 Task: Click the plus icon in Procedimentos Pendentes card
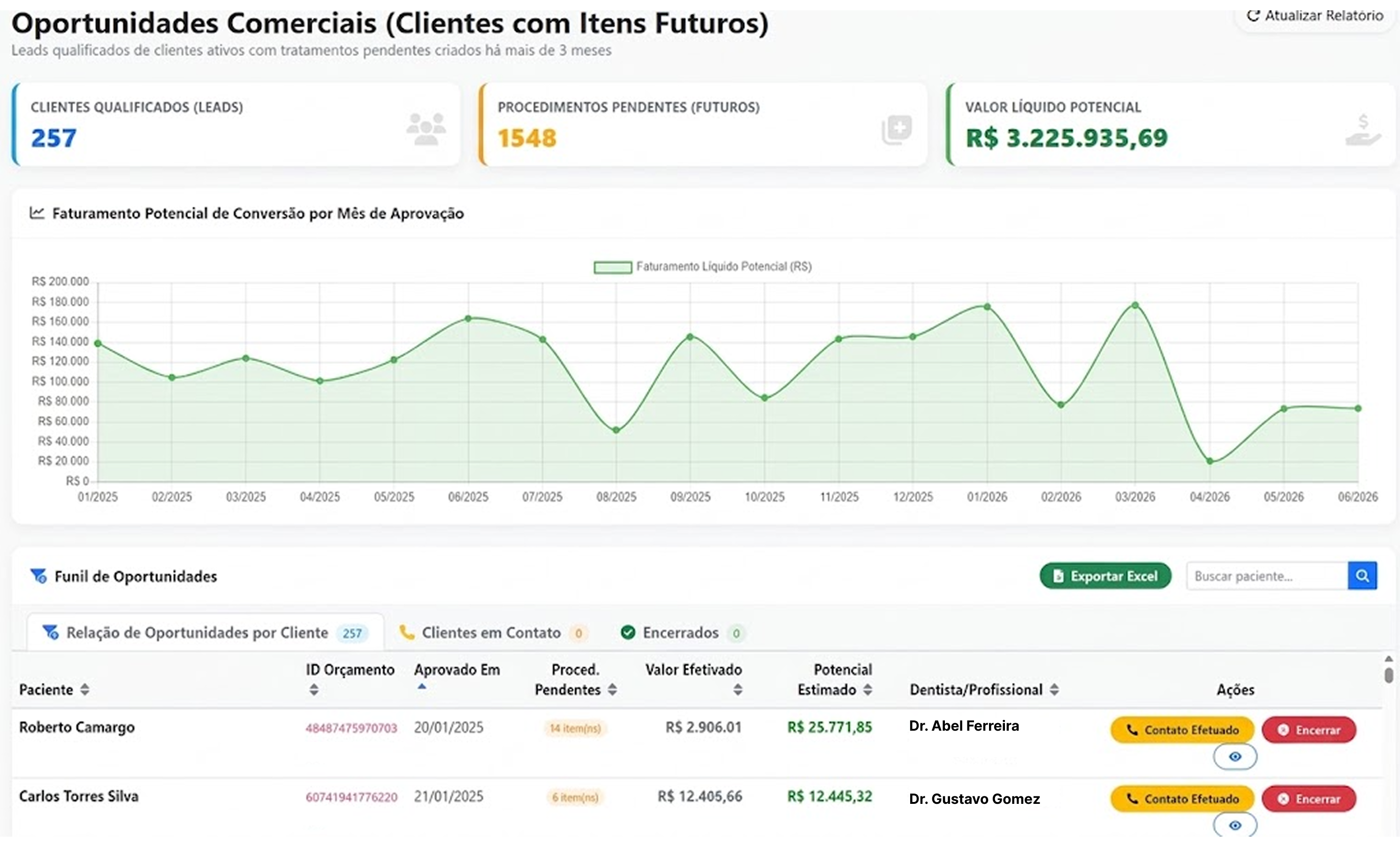click(x=897, y=130)
